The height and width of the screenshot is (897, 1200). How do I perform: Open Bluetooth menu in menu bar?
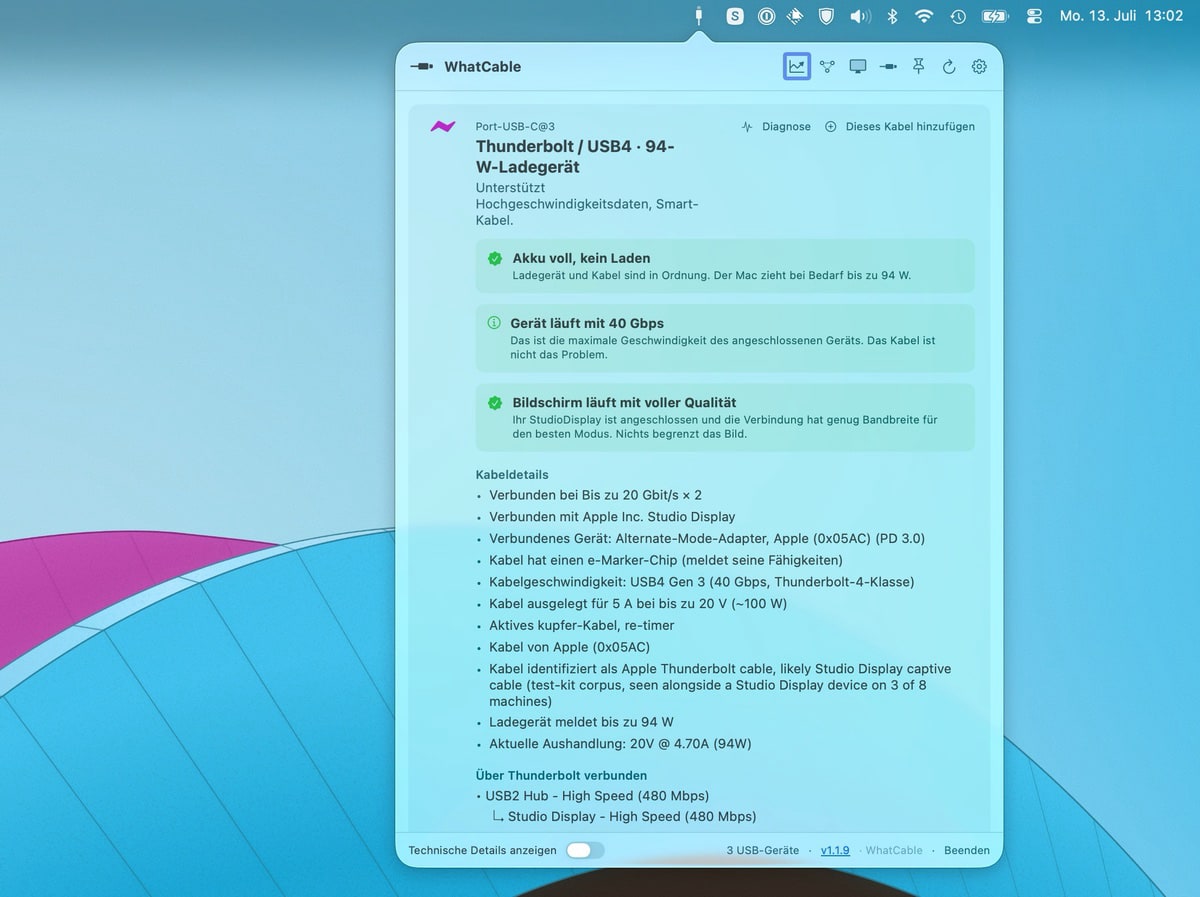pos(894,16)
